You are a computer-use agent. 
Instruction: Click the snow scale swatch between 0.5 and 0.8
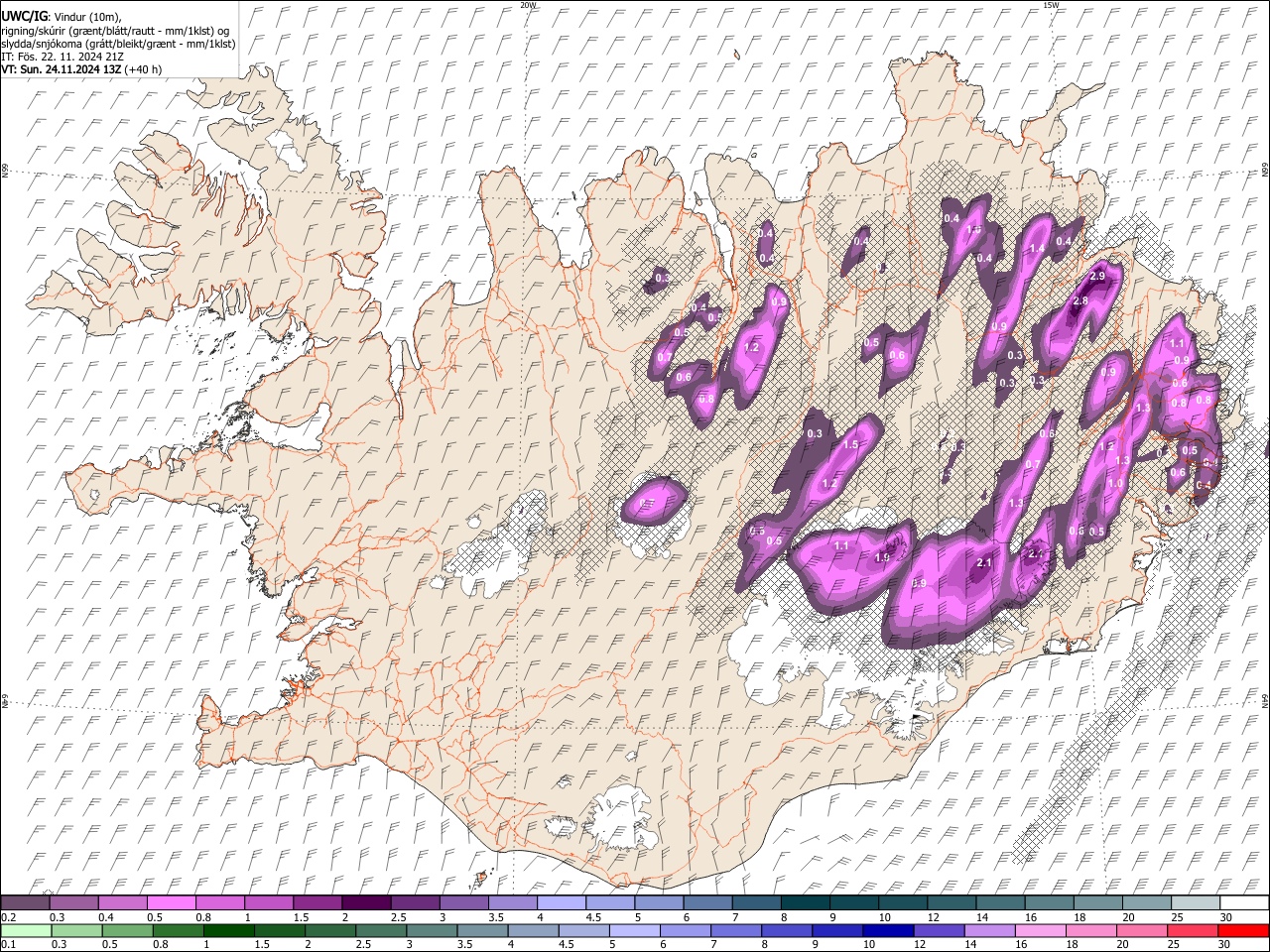tap(172, 903)
